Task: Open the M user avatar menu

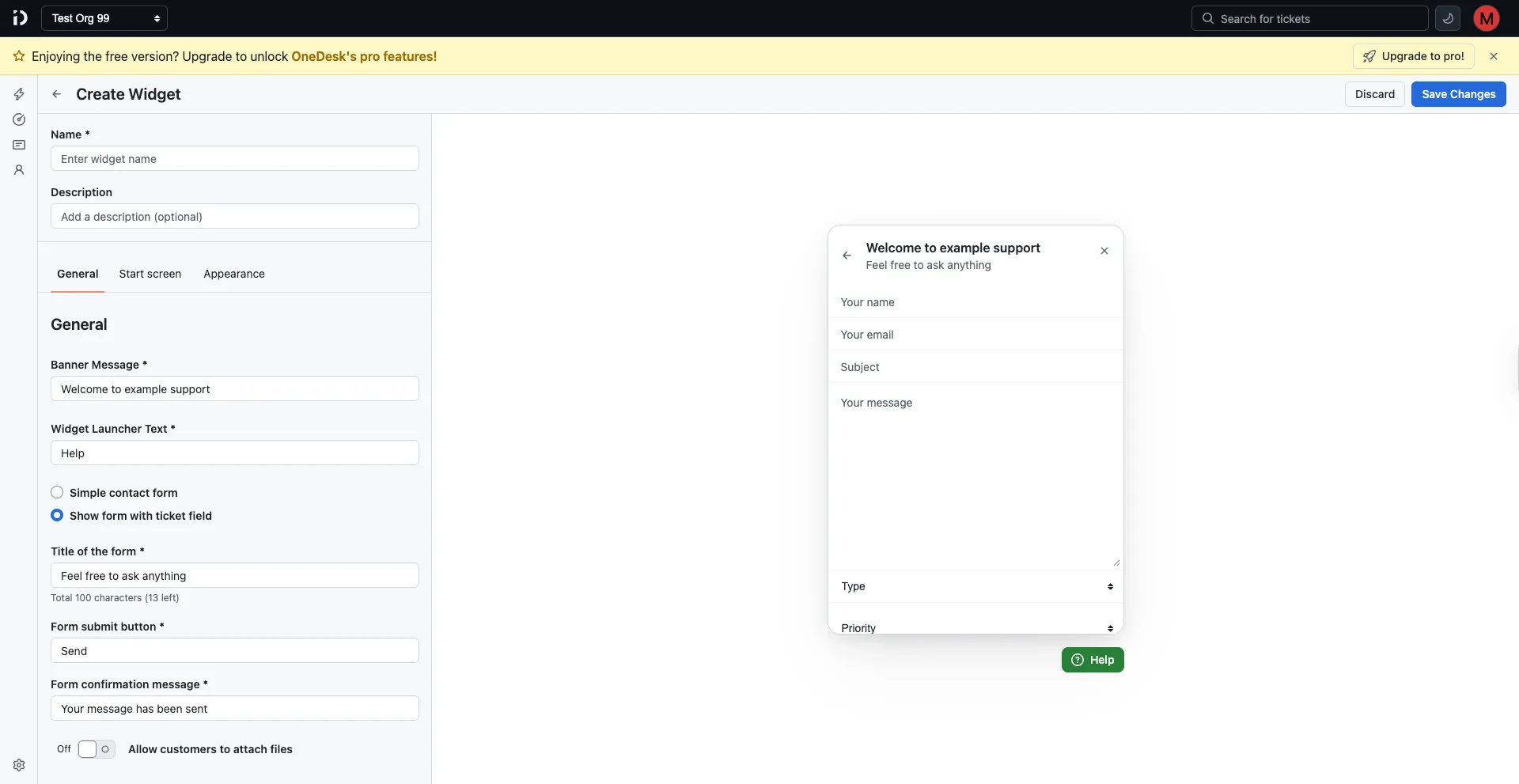Action: click(1487, 17)
